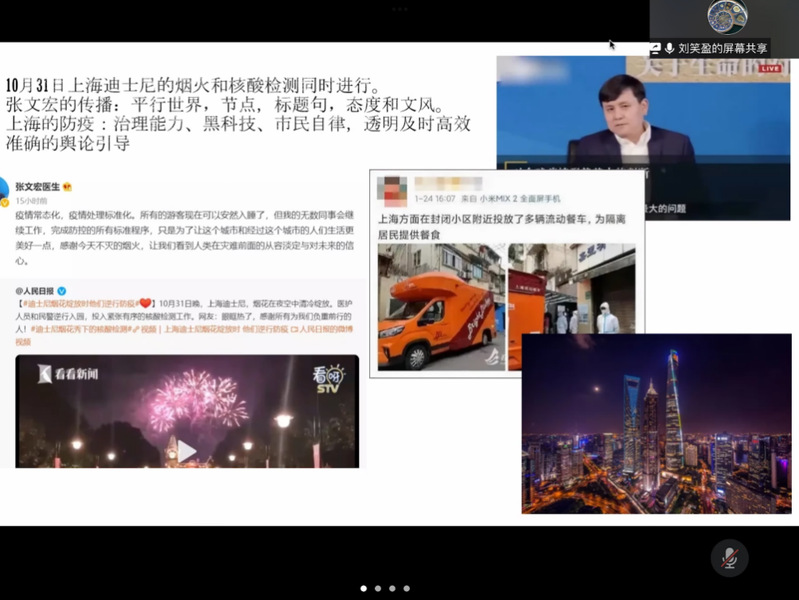Select the line starting 上海的防疫
Image resolution: width=799 pixels, height=600 pixels.
click(238, 124)
